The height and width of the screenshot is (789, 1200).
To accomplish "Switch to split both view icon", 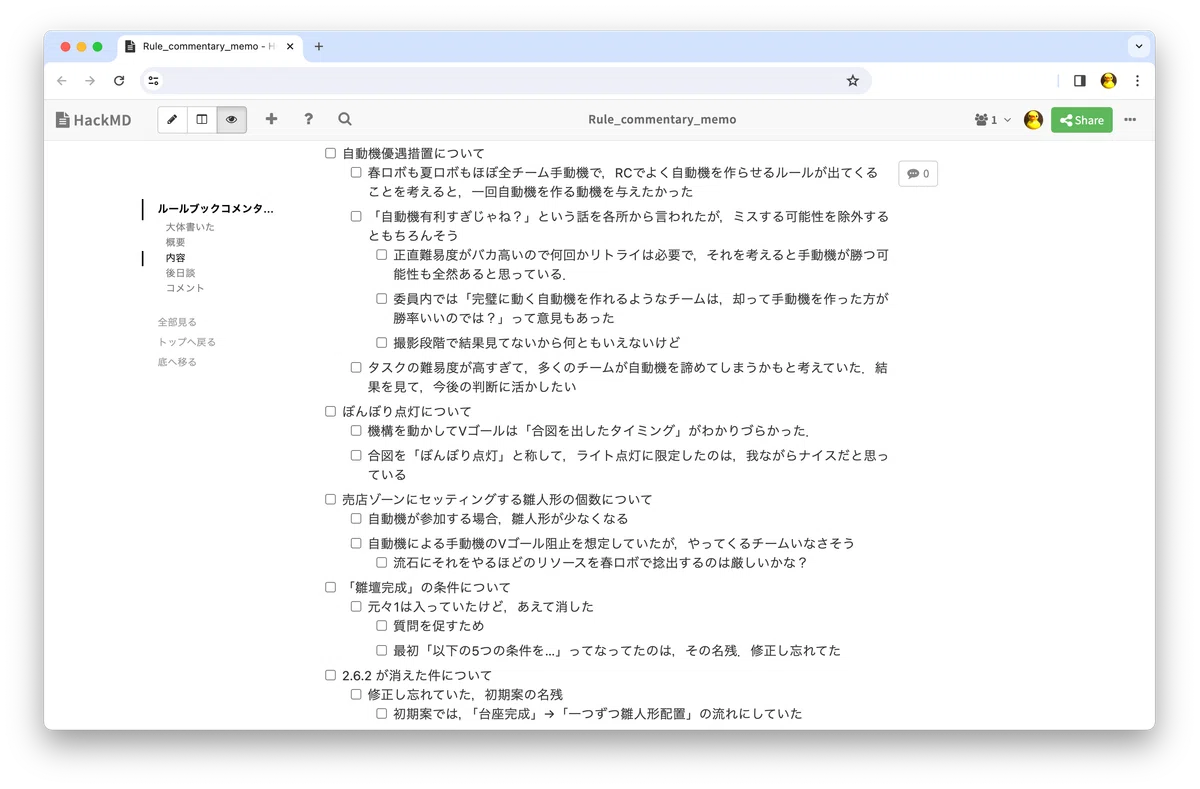I will point(202,119).
